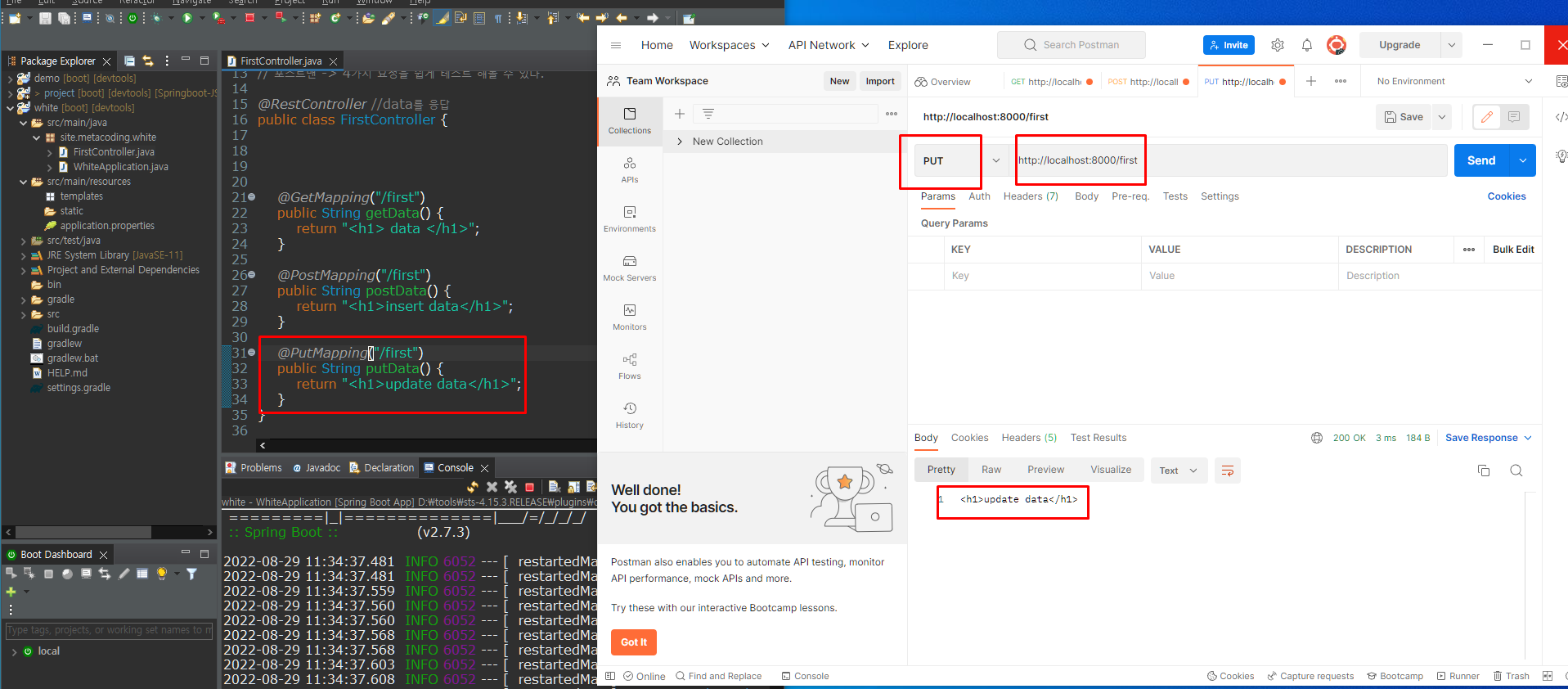Screen dimensions: 1568x689
Task: Click the red Terminate square in Eclipse top toolbar
Action: click(x=250, y=17)
